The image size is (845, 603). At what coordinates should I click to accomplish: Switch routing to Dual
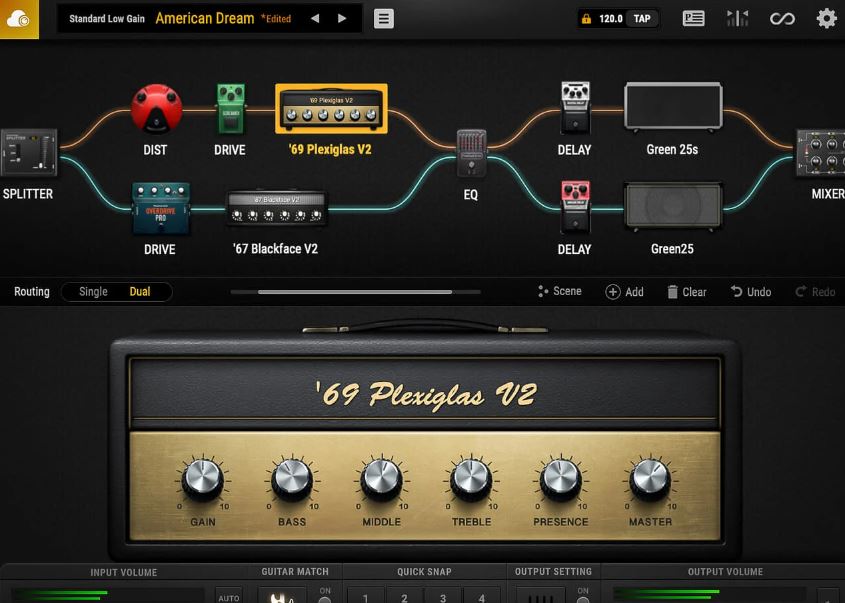[x=140, y=292]
